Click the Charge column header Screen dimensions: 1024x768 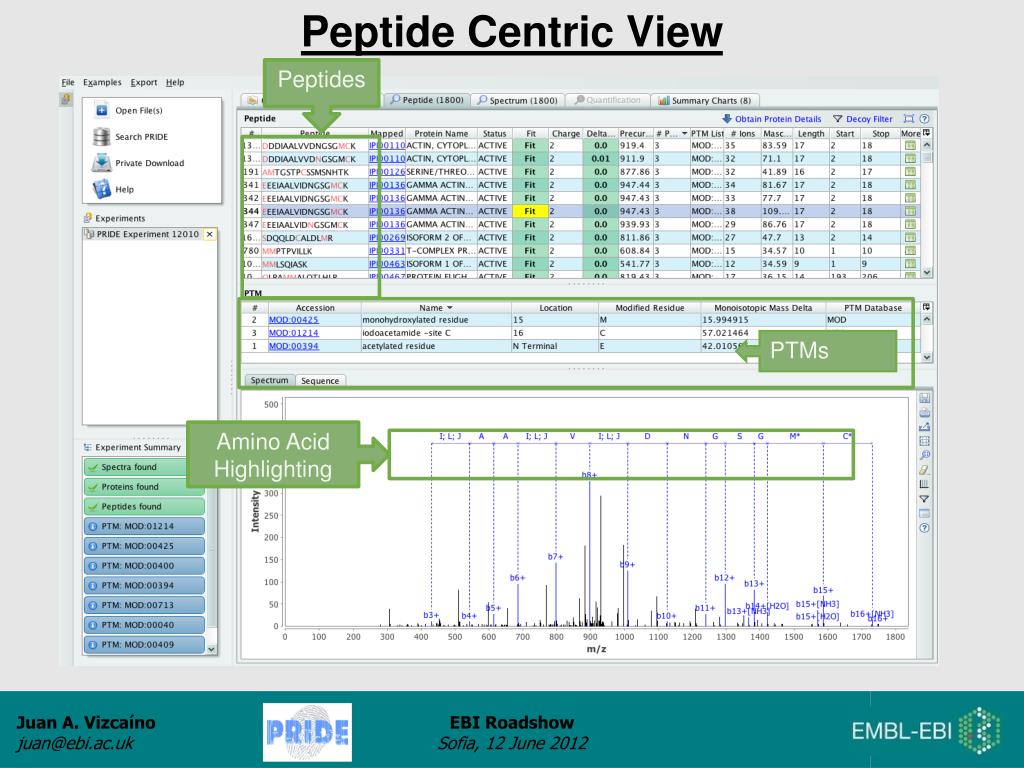click(x=565, y=133)
